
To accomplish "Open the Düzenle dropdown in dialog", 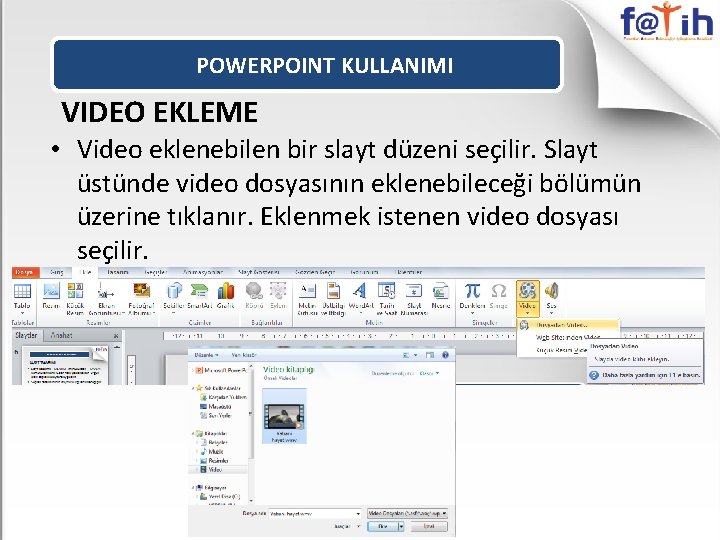I will [206, 355].
